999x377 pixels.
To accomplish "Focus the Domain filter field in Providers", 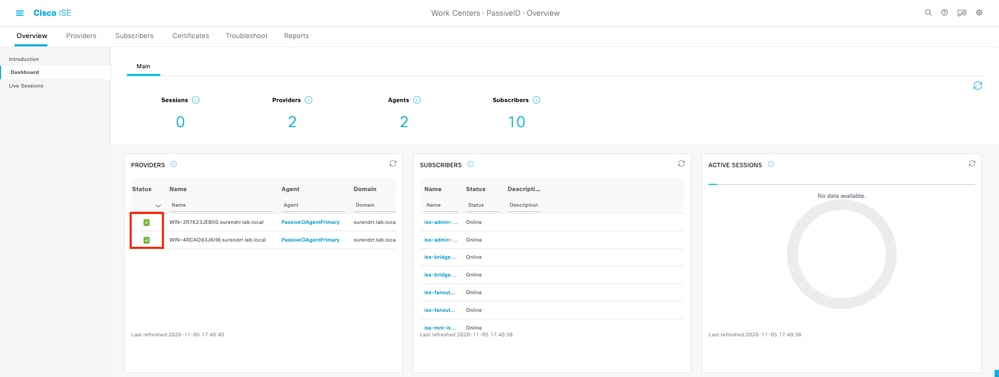I will tap(374, 206).
